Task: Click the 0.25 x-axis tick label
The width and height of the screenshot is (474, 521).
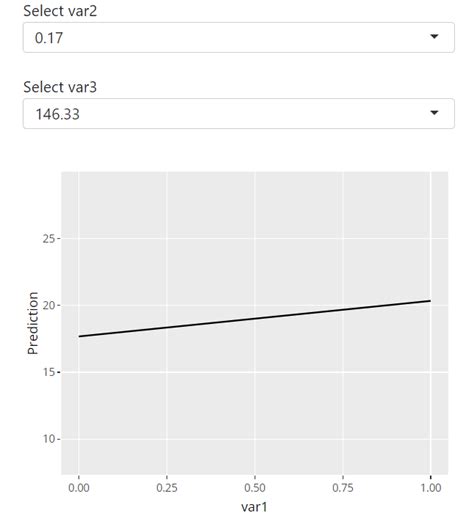Action: coord(167,488)
